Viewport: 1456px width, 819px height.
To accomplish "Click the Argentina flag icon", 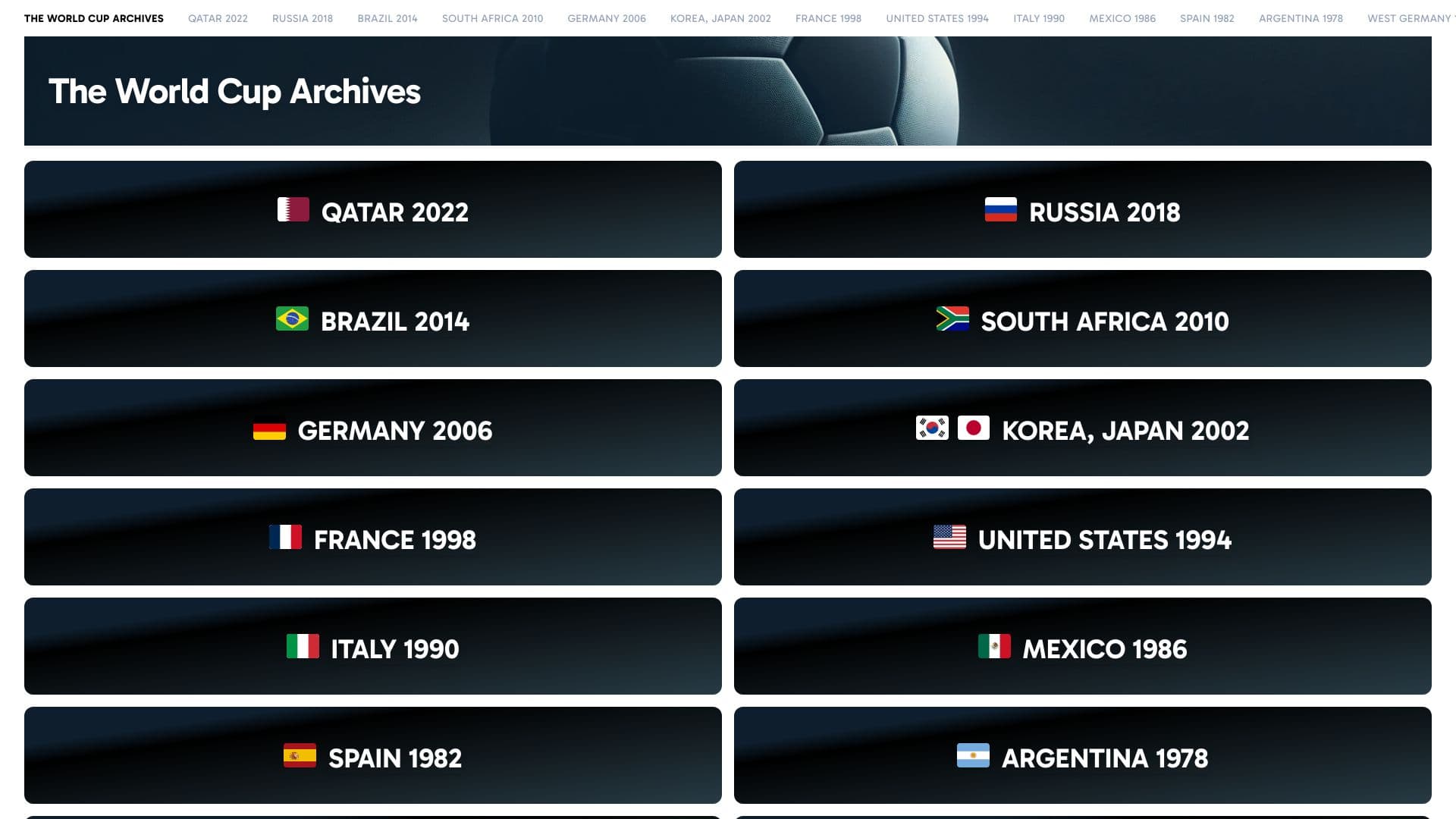I will tap(974, 755).
